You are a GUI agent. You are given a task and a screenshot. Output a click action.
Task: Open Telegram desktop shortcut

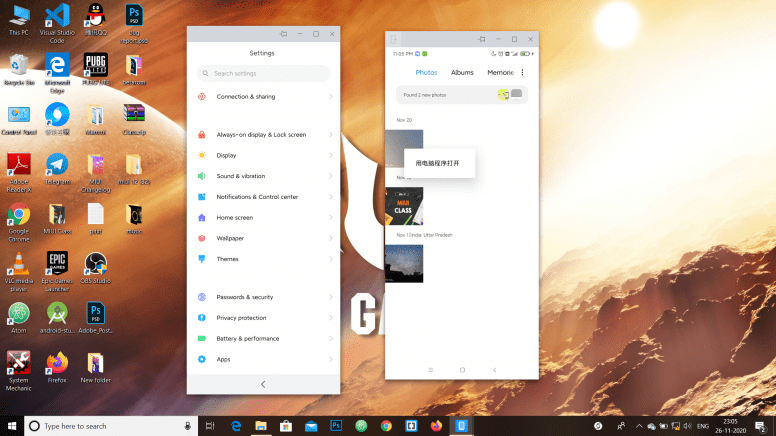coord(57,169)
